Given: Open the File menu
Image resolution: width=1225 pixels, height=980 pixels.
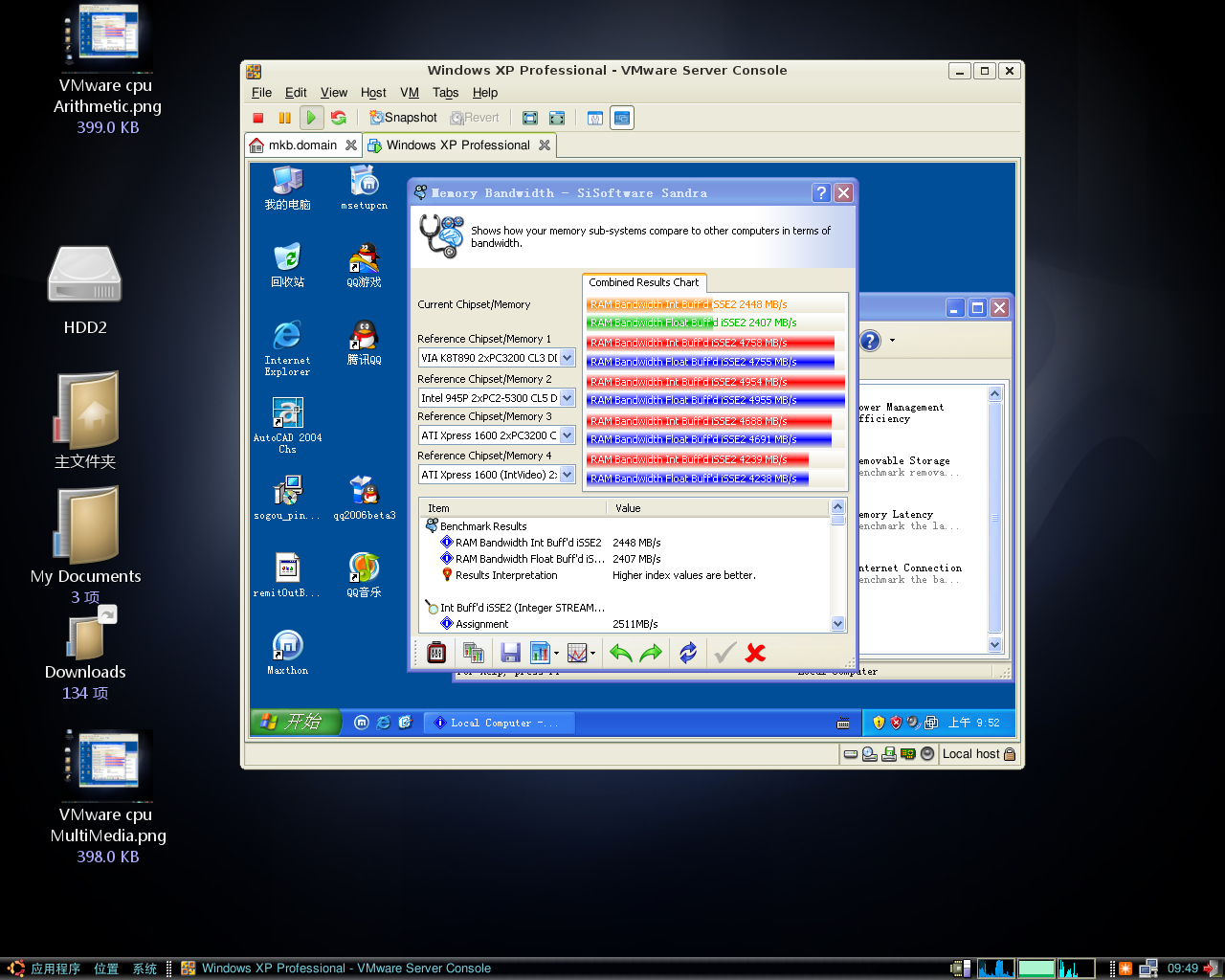Looking at the screenshot, I should 261,93.
